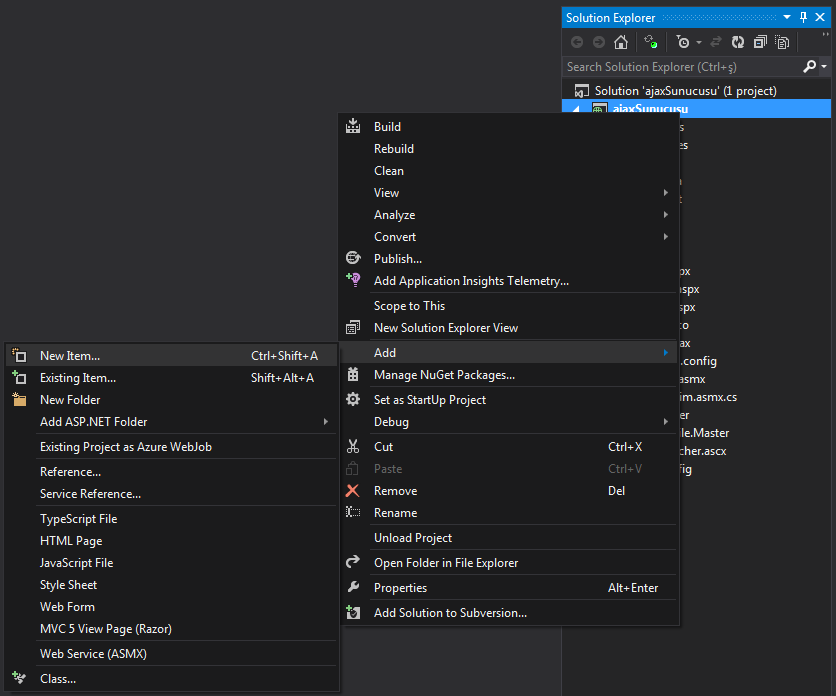The width and height of the screenshot is (836, 696).
Task: Expand the View submenu arrow
Action: tap(665, 193)
